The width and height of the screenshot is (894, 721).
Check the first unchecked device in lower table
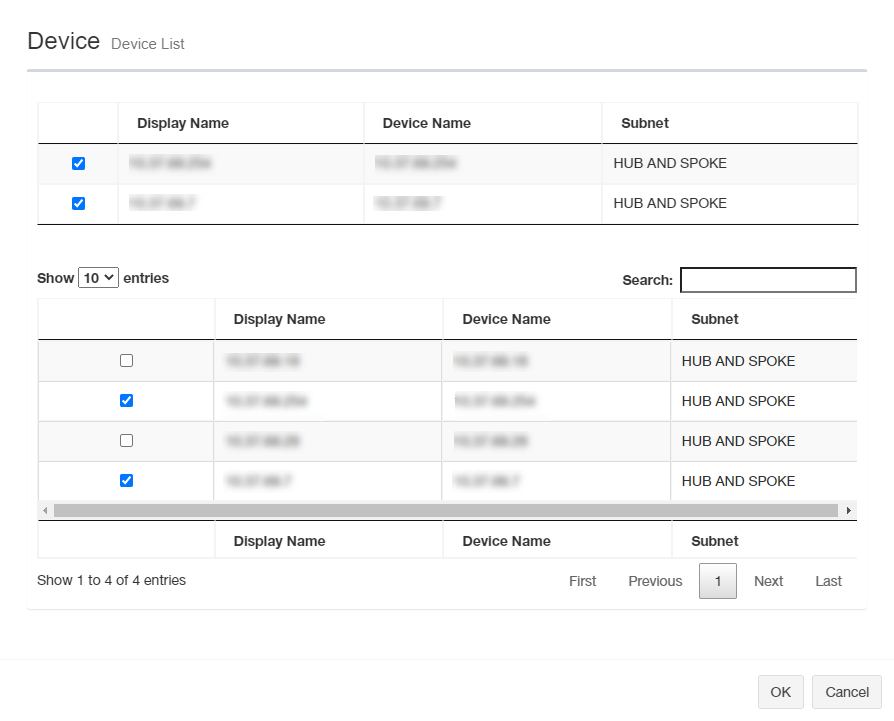[x=126, y=361]
